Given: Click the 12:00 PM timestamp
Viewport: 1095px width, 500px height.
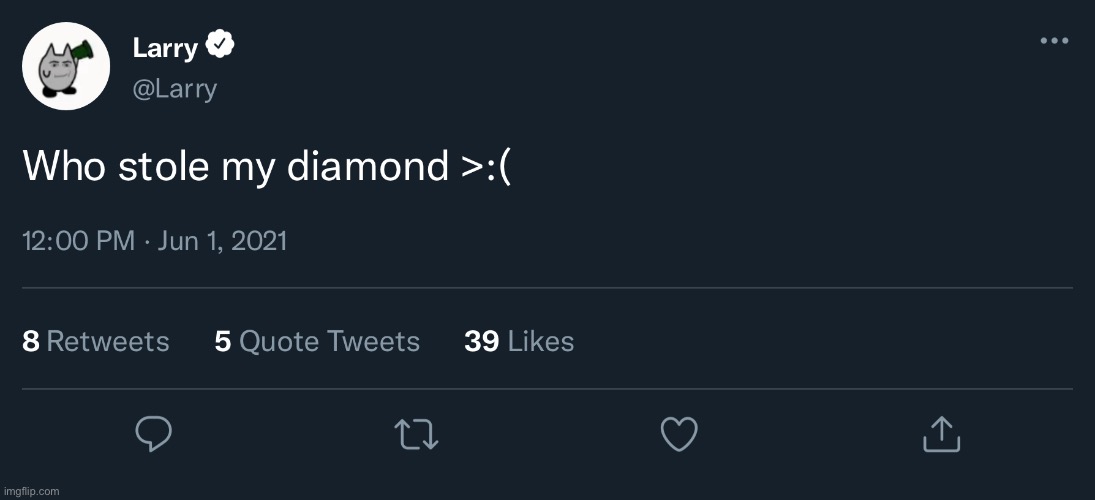Looking at the screenshot, I should pos(77,241).
